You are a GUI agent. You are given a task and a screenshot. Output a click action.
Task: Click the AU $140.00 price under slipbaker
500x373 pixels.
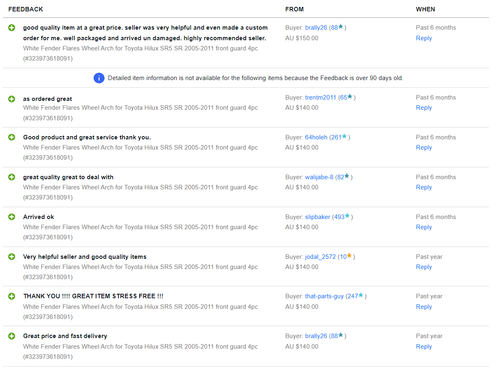tap(302, 227)
